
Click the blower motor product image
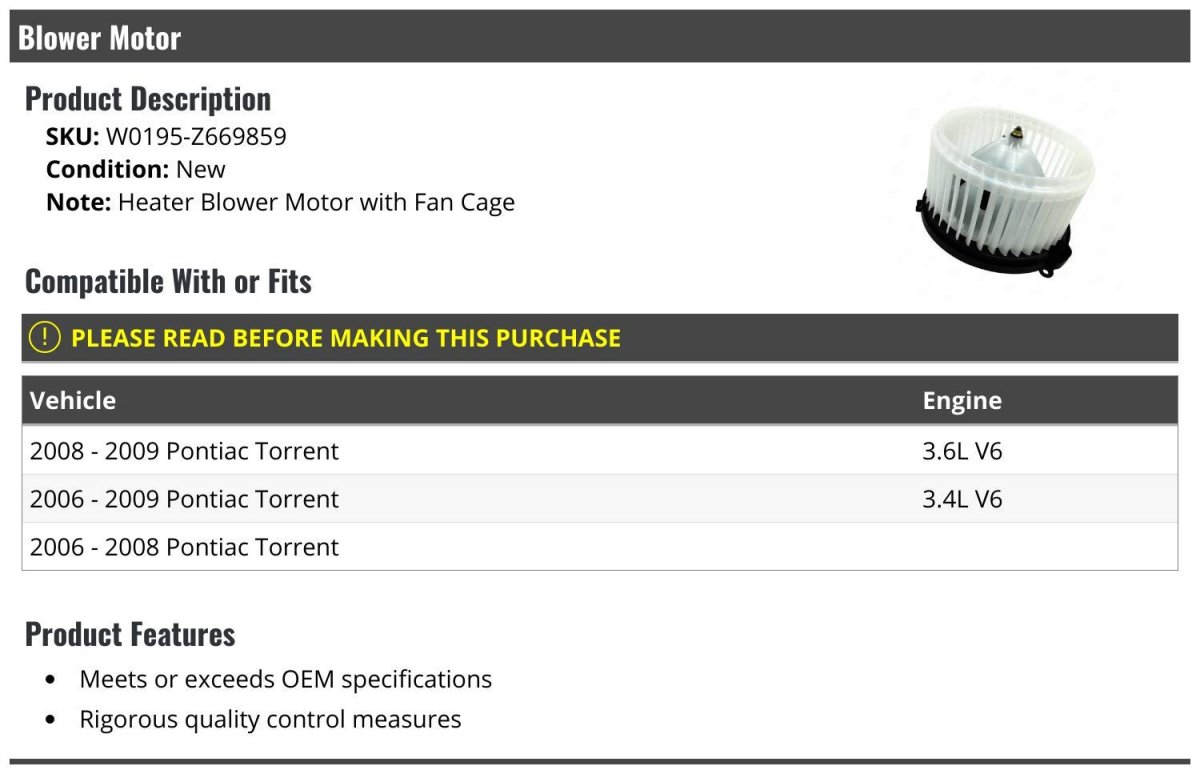click(x=994, y=192)
